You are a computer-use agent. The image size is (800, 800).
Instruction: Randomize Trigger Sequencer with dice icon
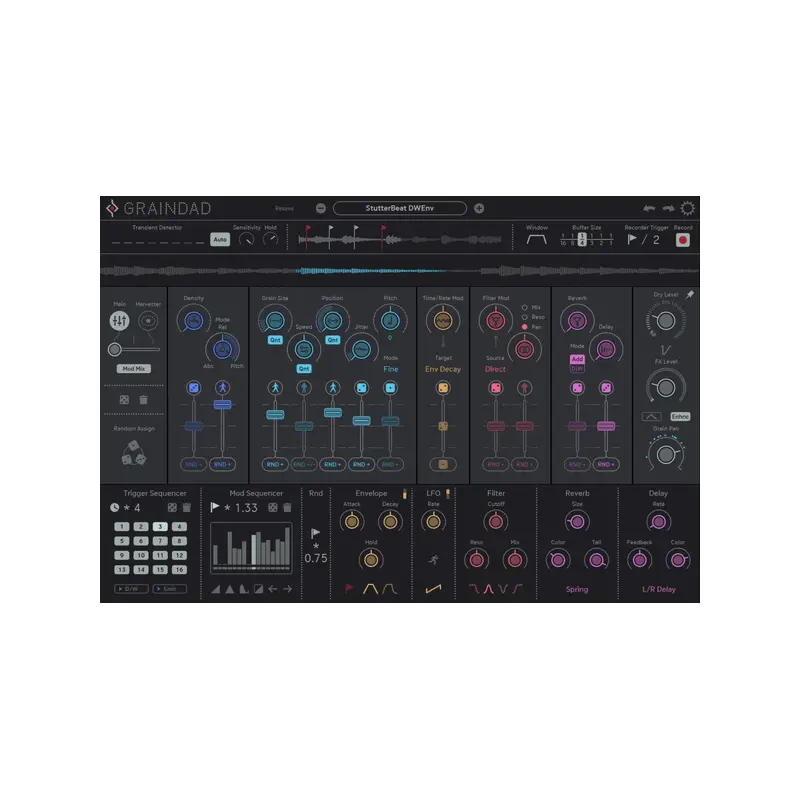point(172,508)
